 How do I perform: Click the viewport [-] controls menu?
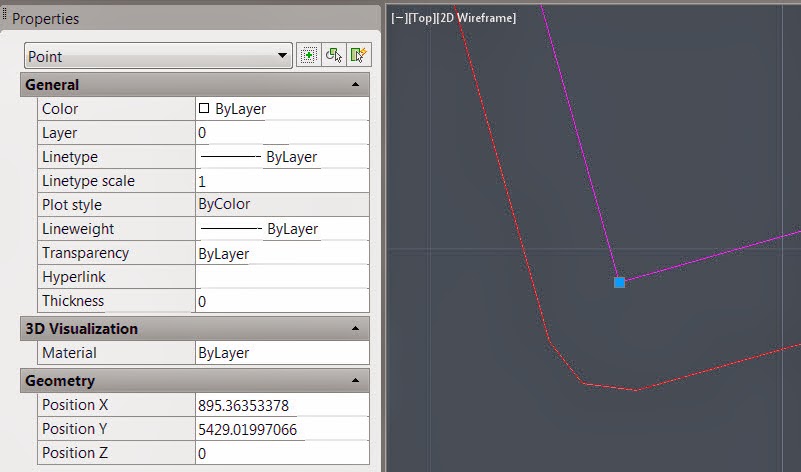click(398, 18)
